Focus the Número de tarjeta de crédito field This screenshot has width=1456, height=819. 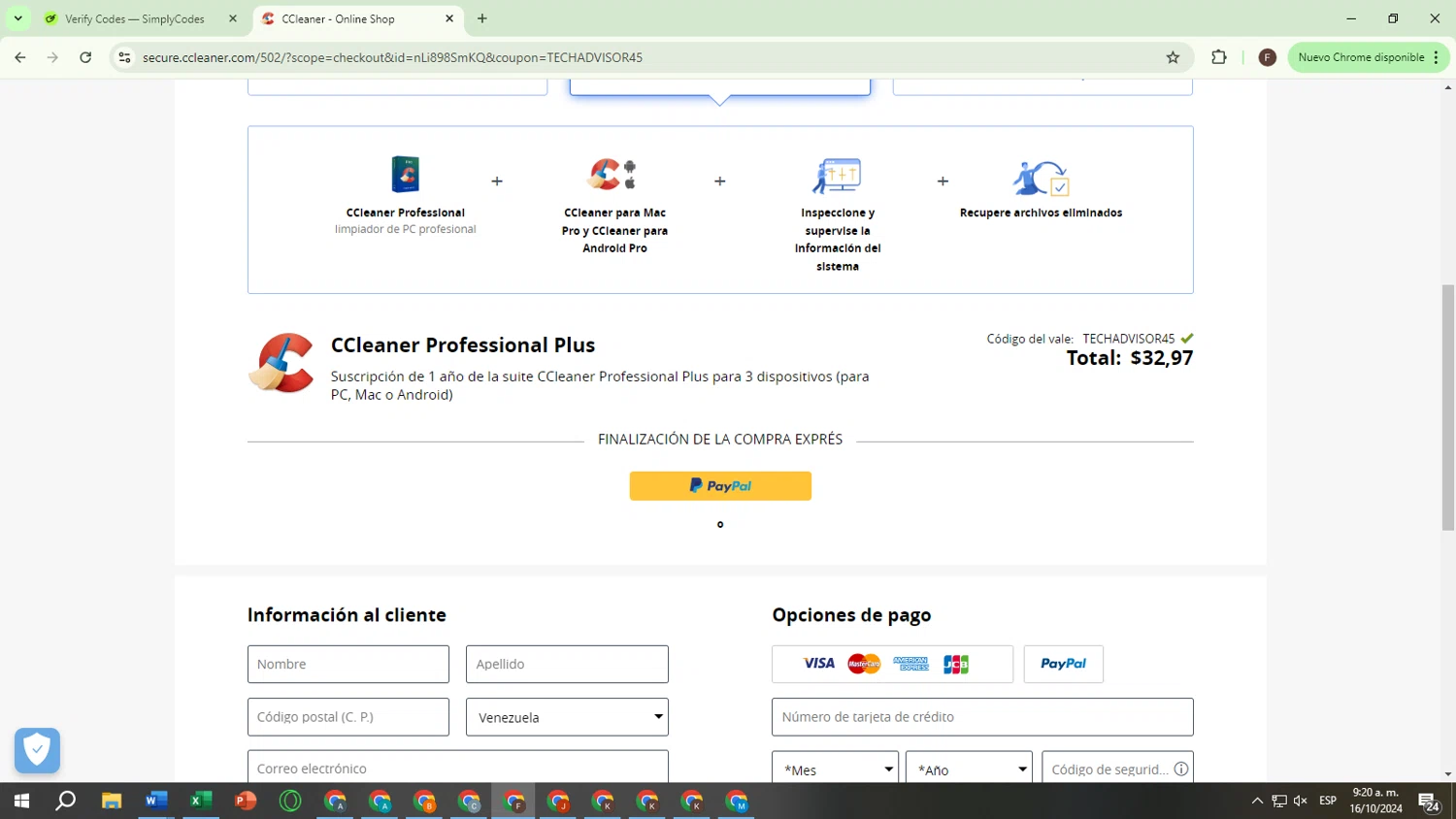point(982,717)
